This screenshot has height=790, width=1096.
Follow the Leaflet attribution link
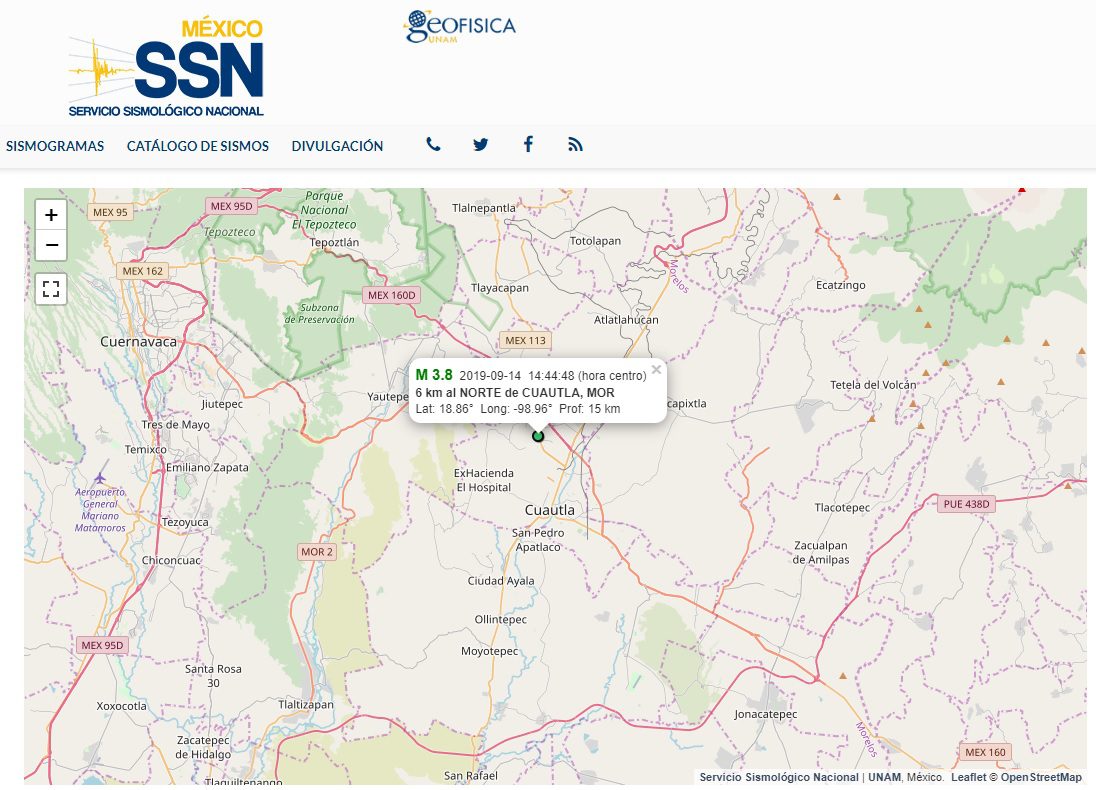(x=968, y=777)
